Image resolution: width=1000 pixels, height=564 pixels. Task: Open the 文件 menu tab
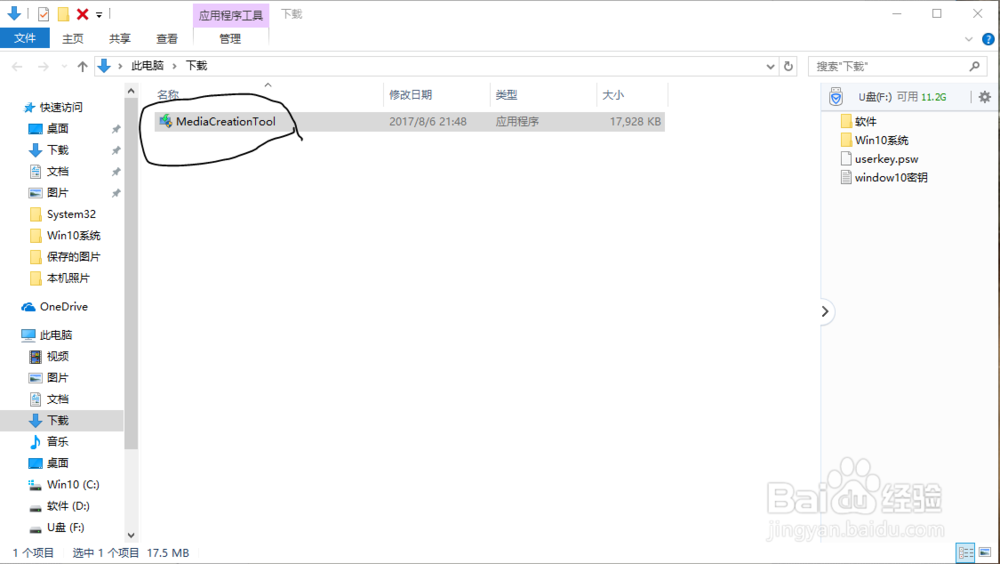[x=25, y=38]
